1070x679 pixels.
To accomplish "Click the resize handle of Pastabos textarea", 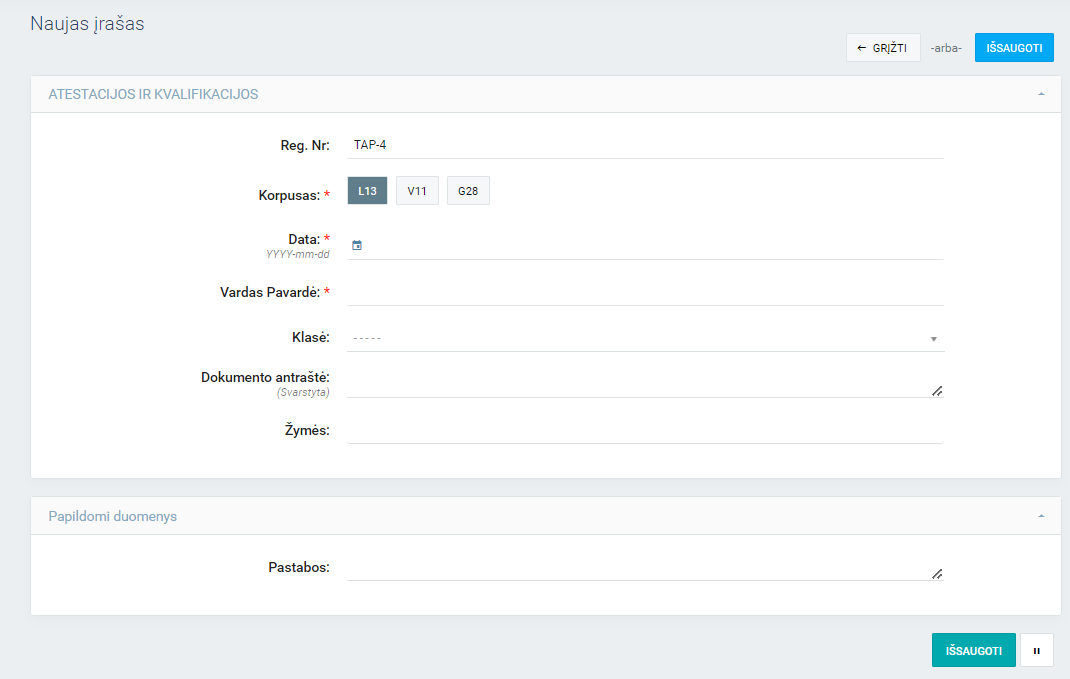I will [x=937, y=574].
